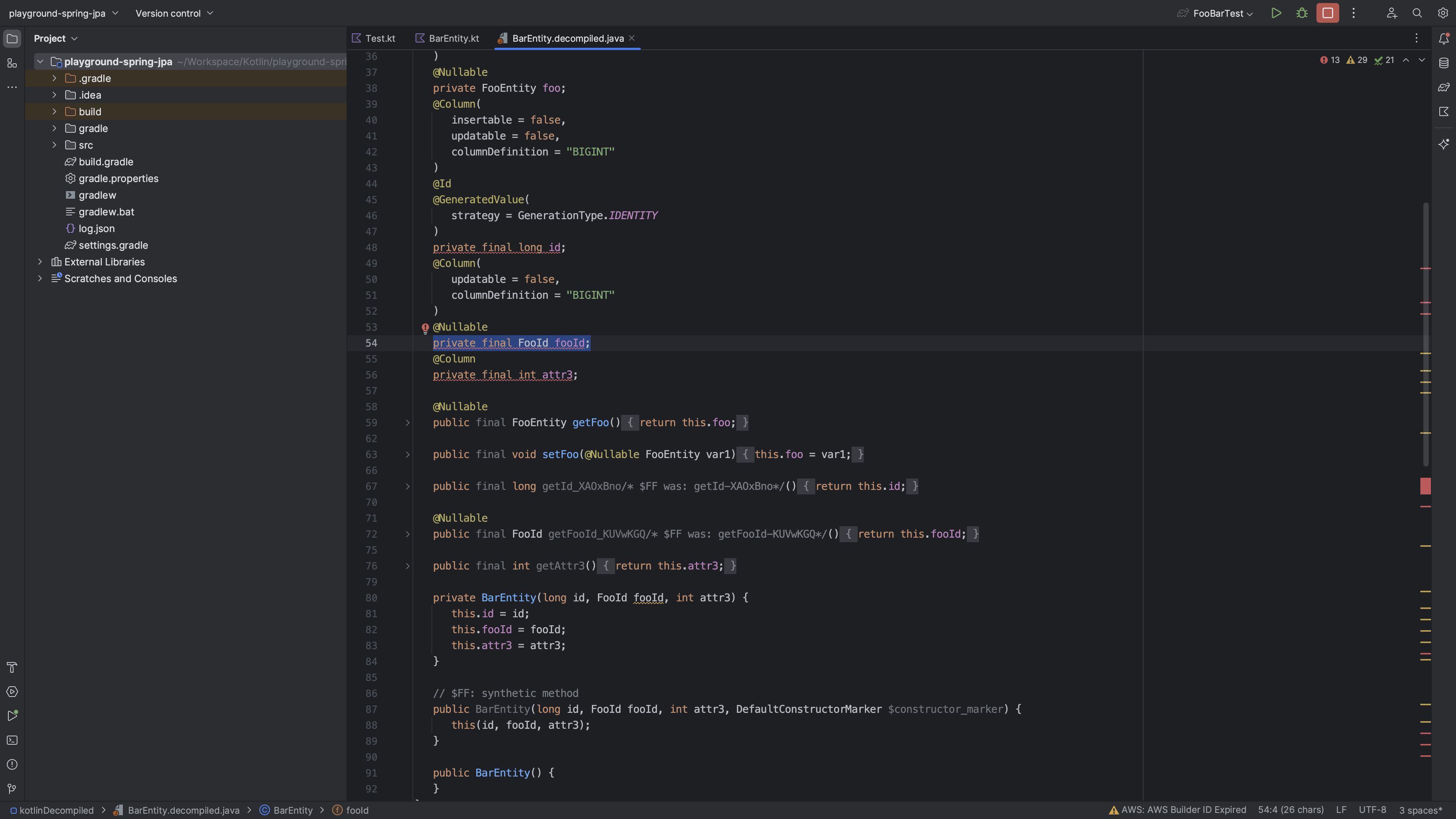Open the Notifications bell panel
This screenshot has width=1456, height=819.
click(1443, 38)
